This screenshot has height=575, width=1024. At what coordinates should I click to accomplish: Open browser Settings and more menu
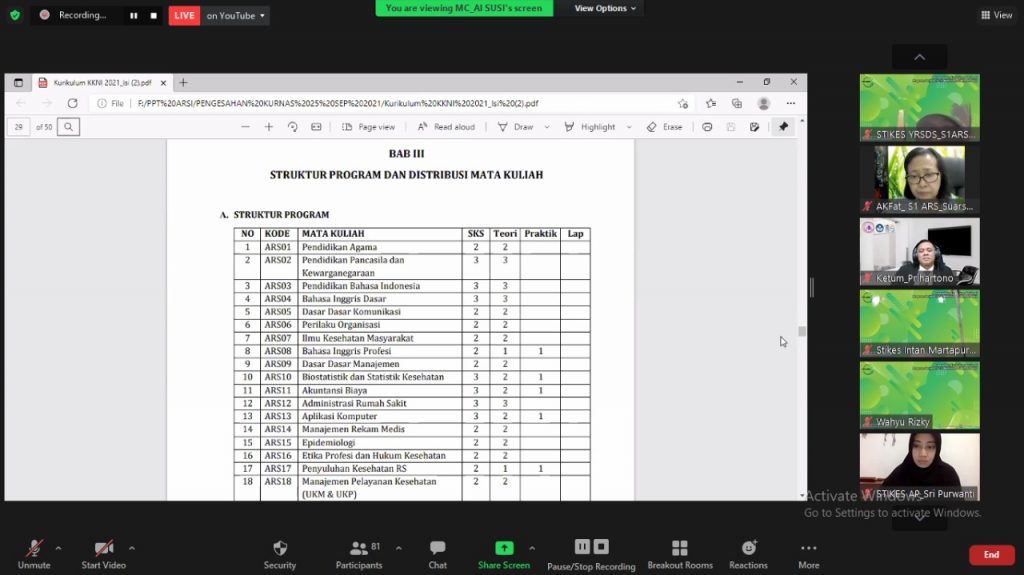pos(791,103)
